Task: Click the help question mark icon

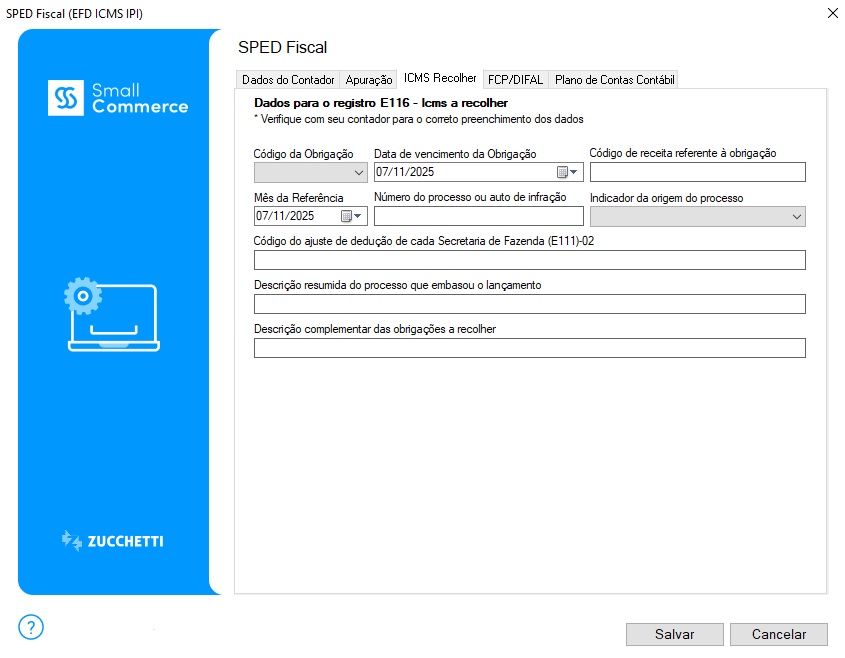Action: tap(31, 627)
